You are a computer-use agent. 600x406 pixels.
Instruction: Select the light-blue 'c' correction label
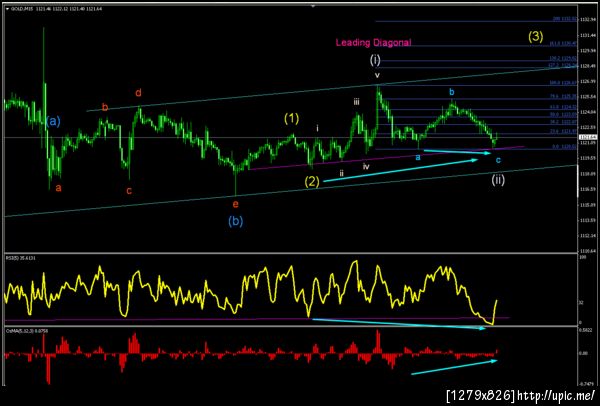[x=498, y=160]
